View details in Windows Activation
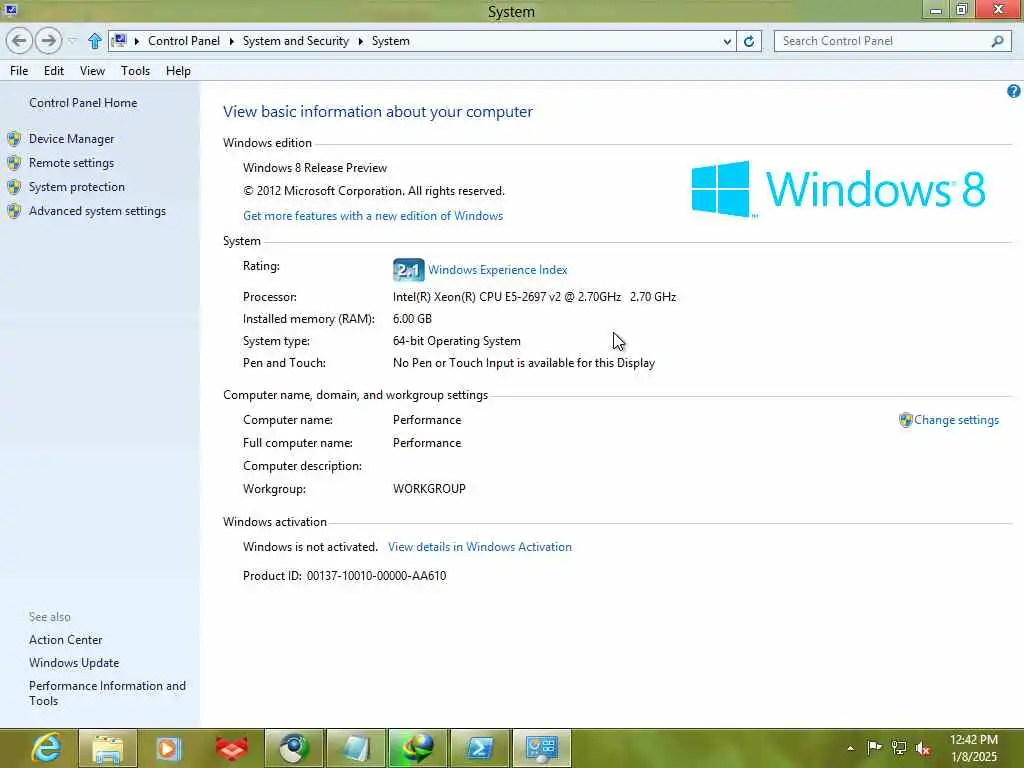The height and width of the screenshot is (768, 1024). click(x=480, y=547)
